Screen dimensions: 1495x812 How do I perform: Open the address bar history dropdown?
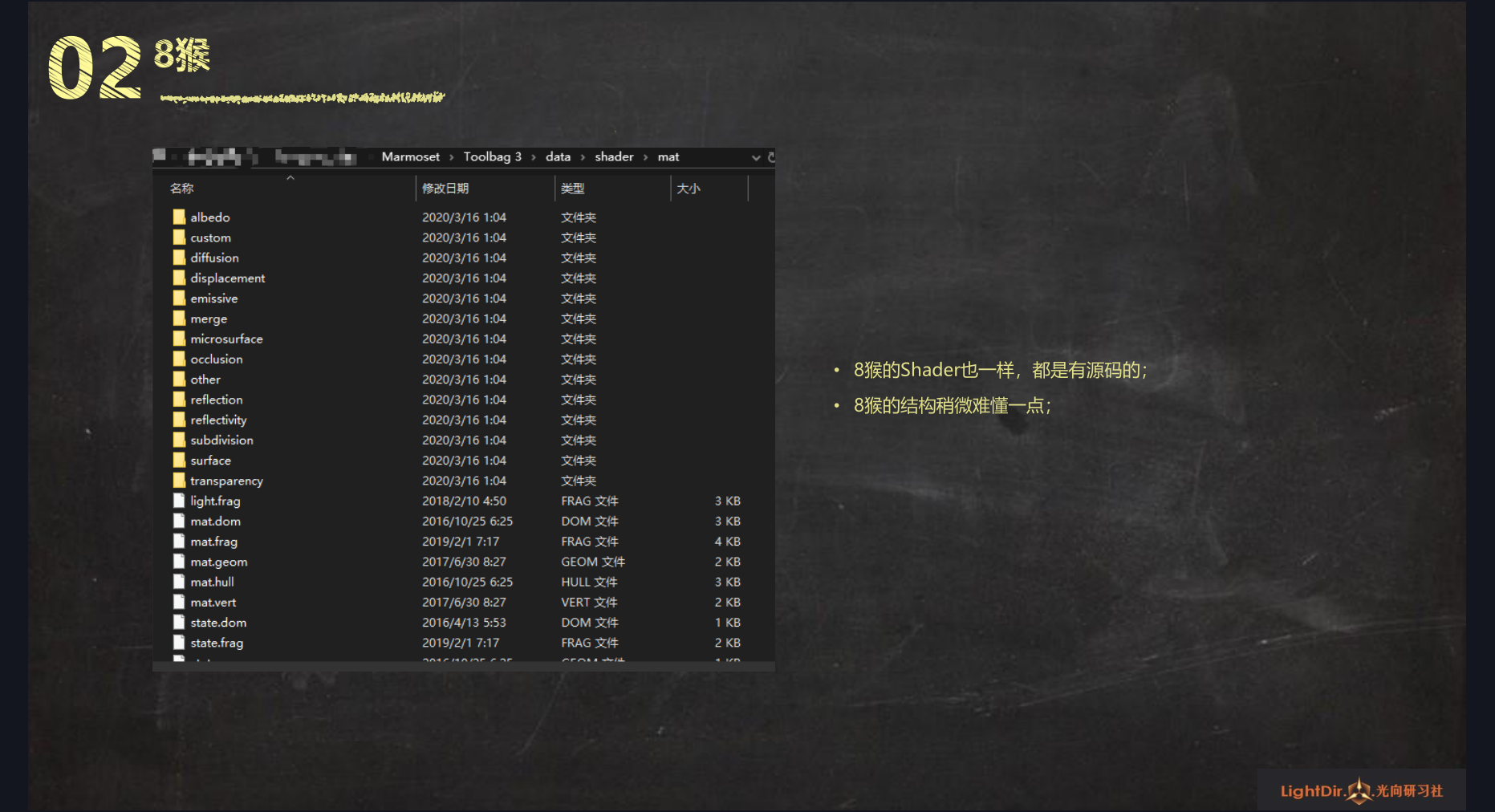tap(755, 157)
